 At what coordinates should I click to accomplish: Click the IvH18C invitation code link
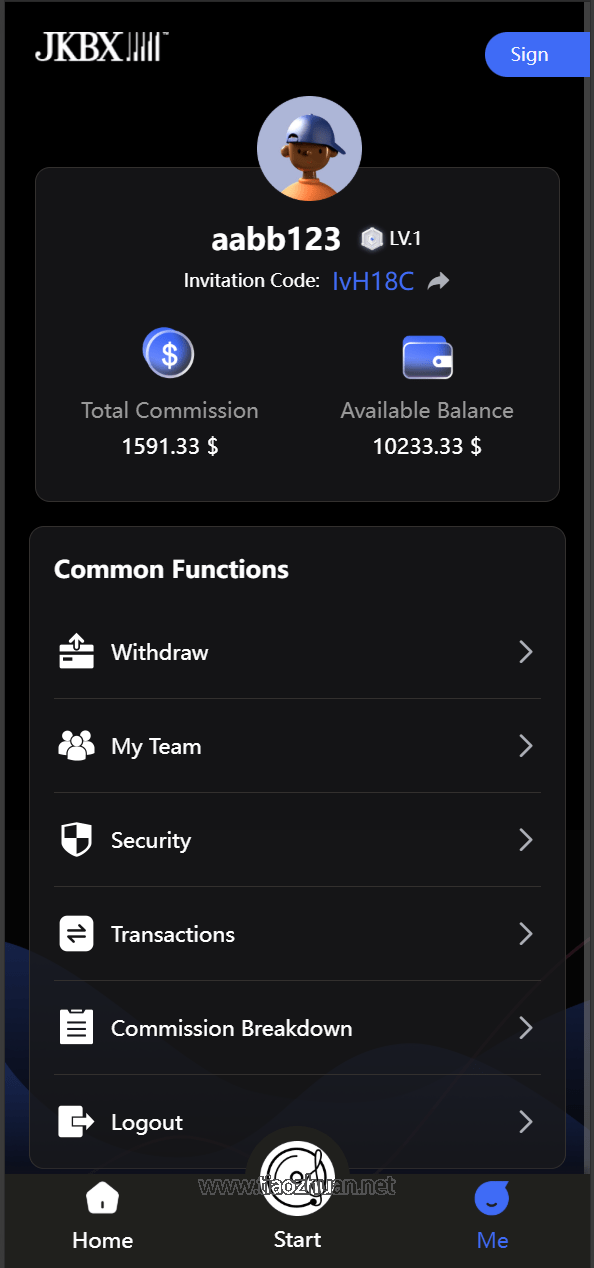(373, 281)
